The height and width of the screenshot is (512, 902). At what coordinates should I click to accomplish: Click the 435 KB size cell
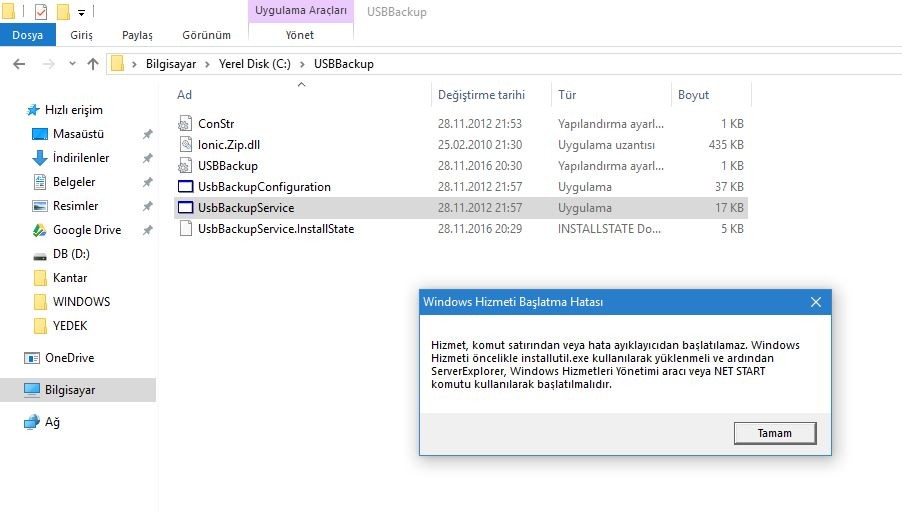[726, 144]
